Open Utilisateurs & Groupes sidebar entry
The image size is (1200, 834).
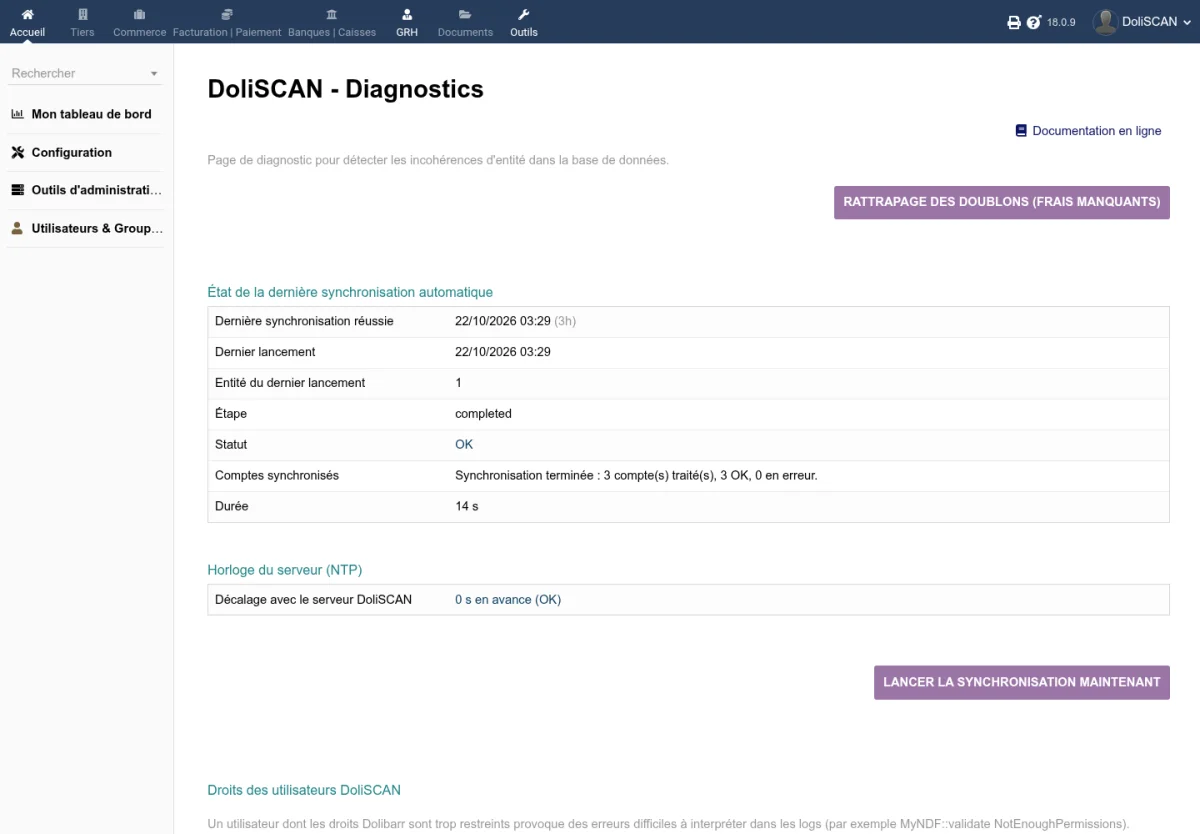(97, 228)
